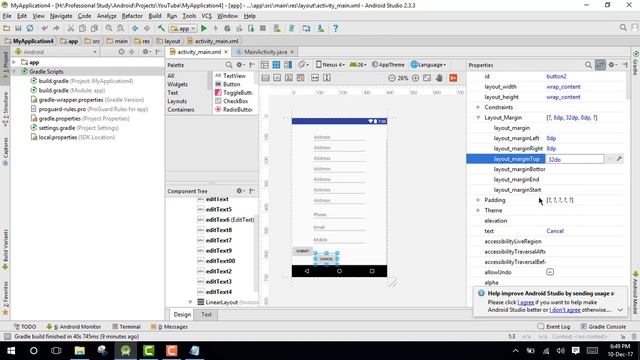This screenshot has width=640, height=360.
Task: Click the ellipsis button beside layout_marginTop
Action: click(609, 159)
